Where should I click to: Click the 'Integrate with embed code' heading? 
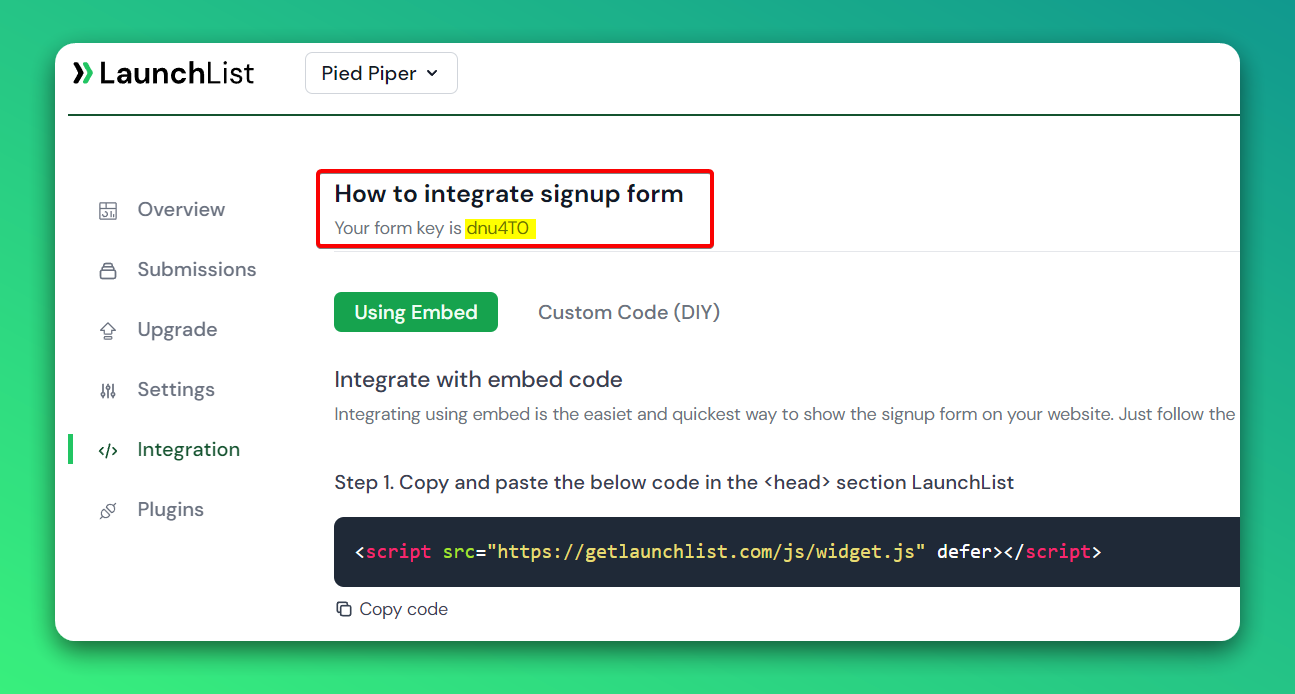[478, 380]
